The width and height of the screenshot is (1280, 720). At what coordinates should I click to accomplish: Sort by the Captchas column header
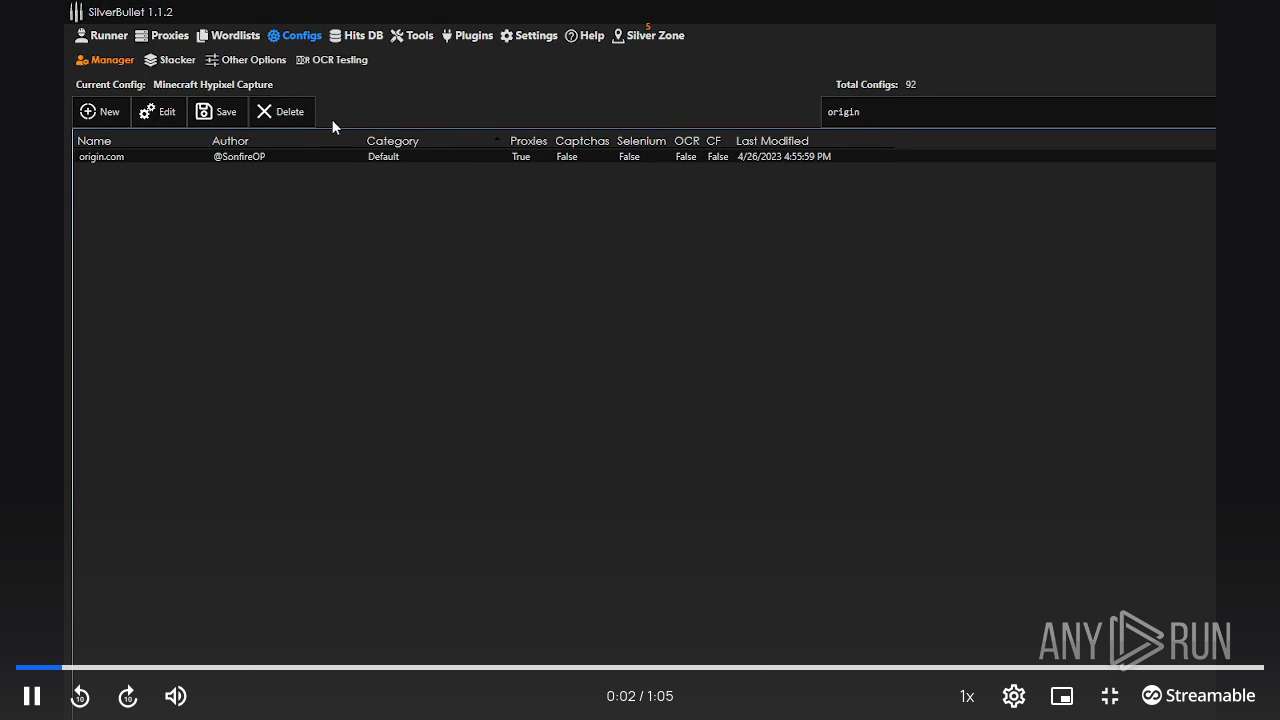[x=582, y=141]
